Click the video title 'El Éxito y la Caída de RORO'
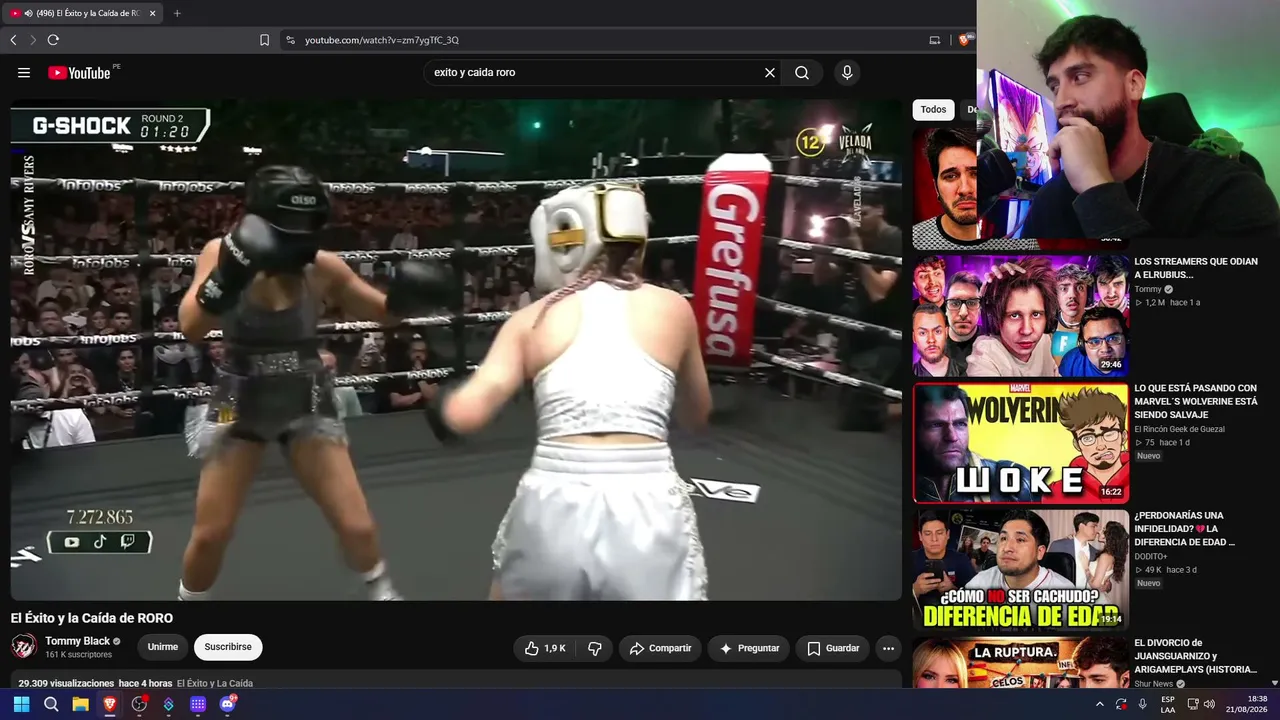Image resolution: width=1280 pixels, height=720 pixels. [92, 618]
